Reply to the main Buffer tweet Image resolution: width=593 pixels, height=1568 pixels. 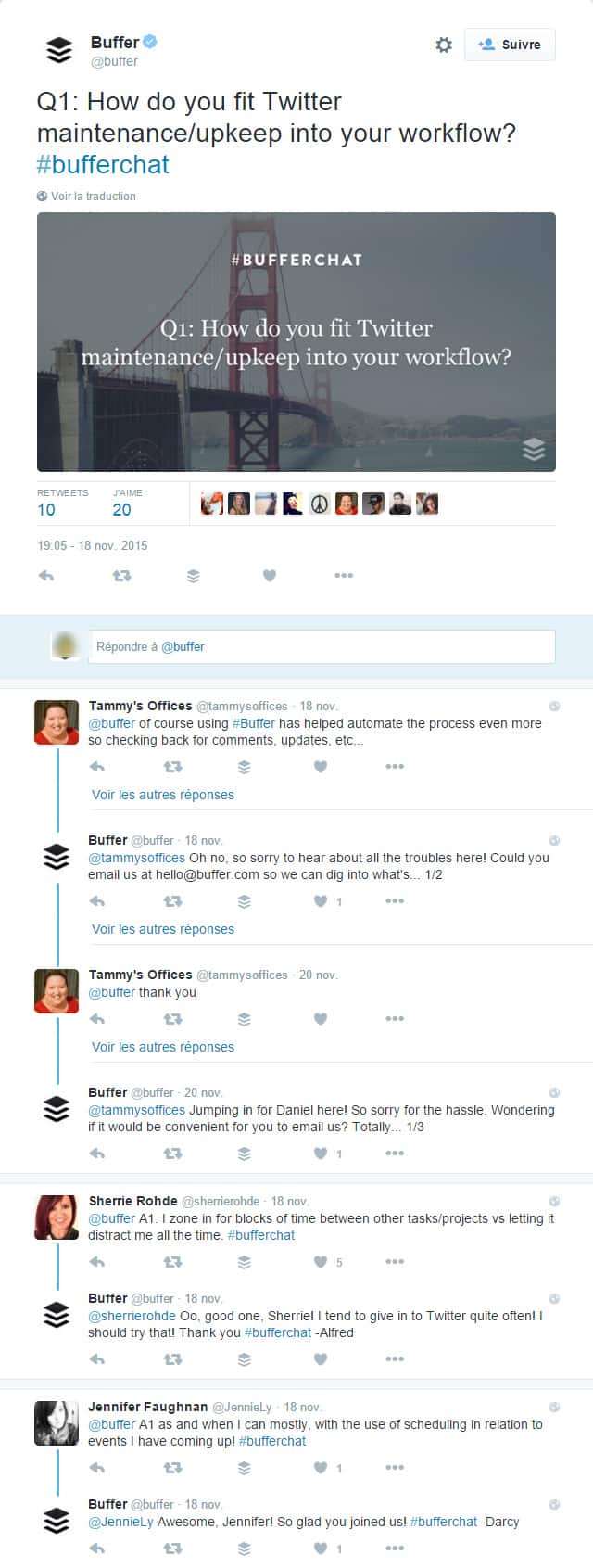pyautogui.click(x=46, y=576)
